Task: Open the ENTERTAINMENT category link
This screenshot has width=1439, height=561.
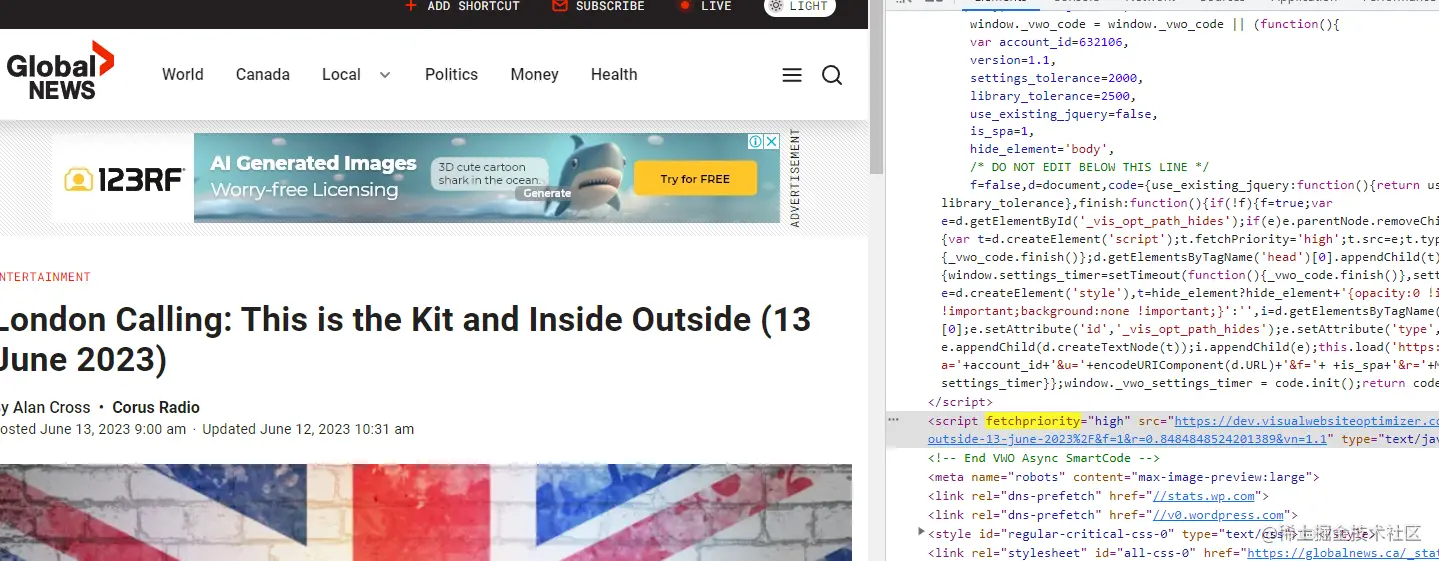Action: click(x=44, y=277)
